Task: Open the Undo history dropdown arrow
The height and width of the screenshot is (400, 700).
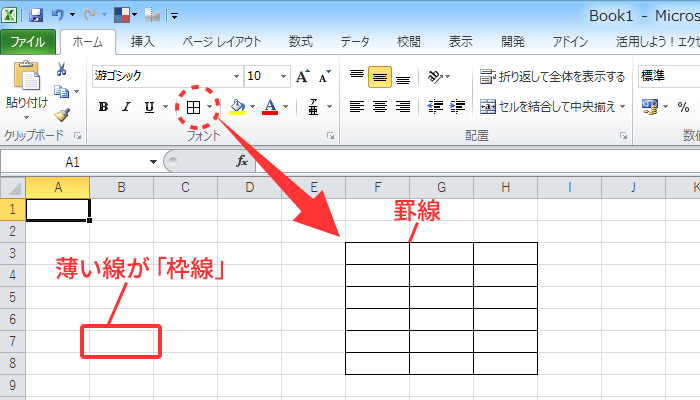Action: 72,15
